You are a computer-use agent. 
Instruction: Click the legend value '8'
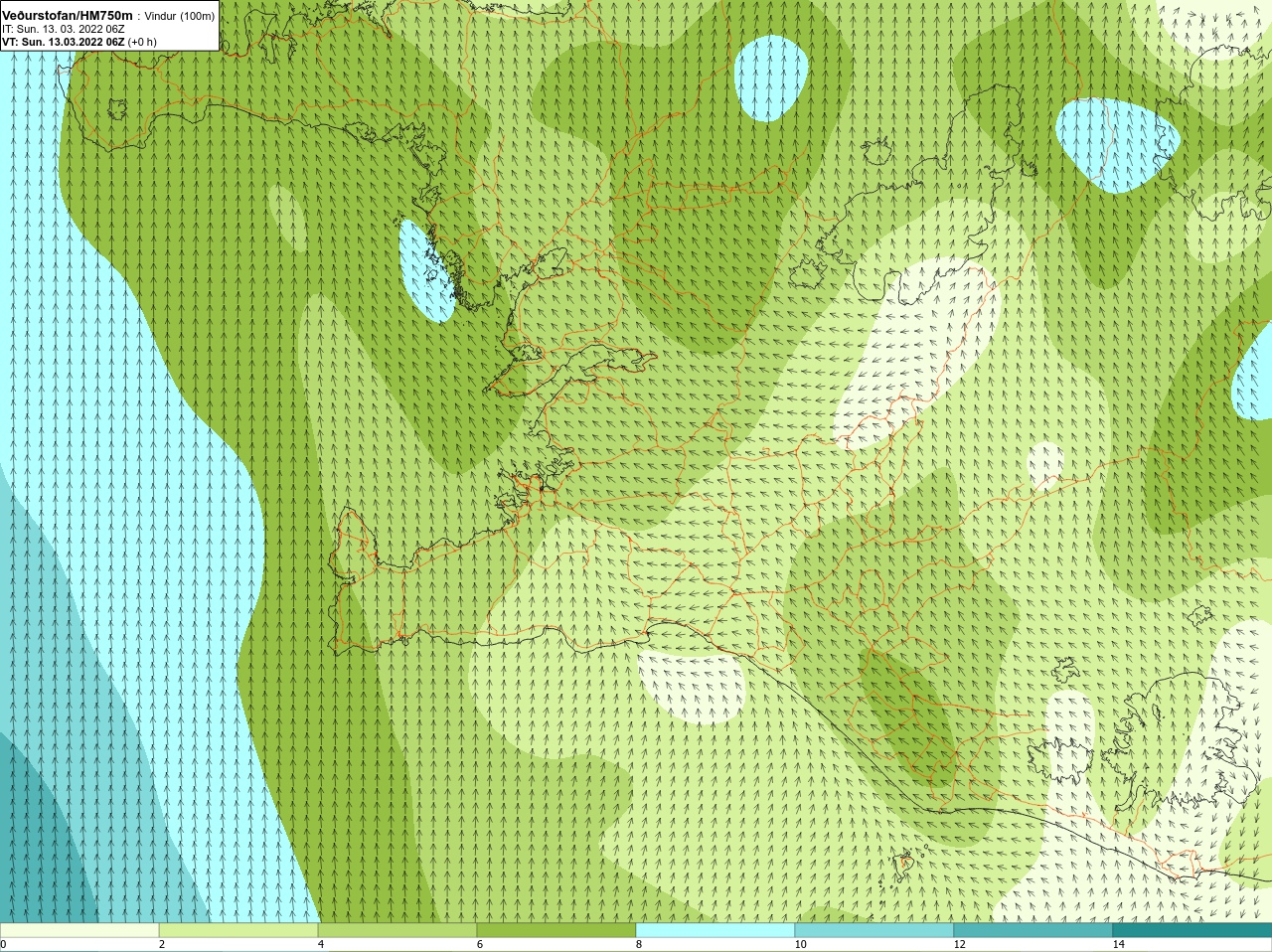point(639,945)
